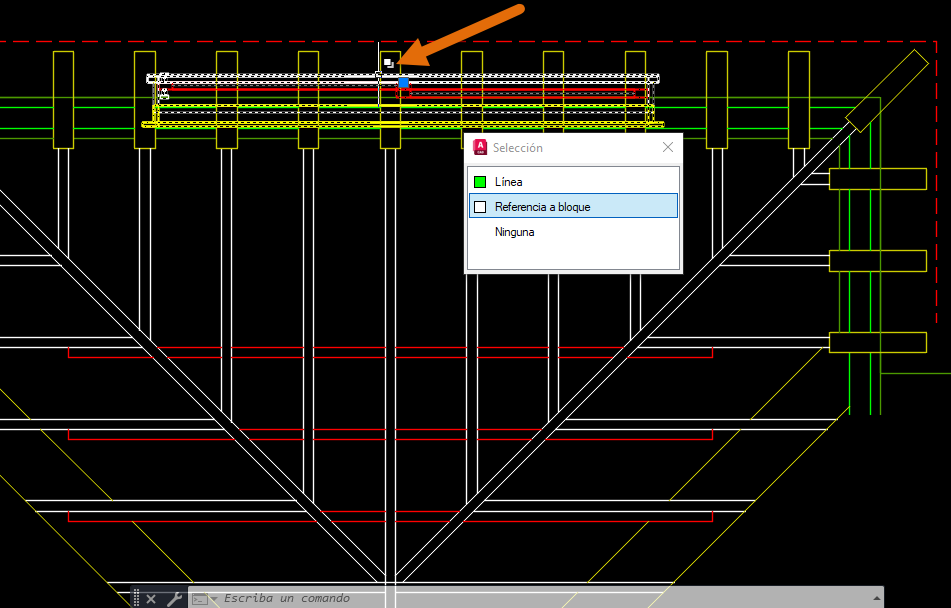The width and height of the screenshot is (951, 608).
Task: Grab the command line drag handle
Action: pyautogui.click(x=136, y=598)
